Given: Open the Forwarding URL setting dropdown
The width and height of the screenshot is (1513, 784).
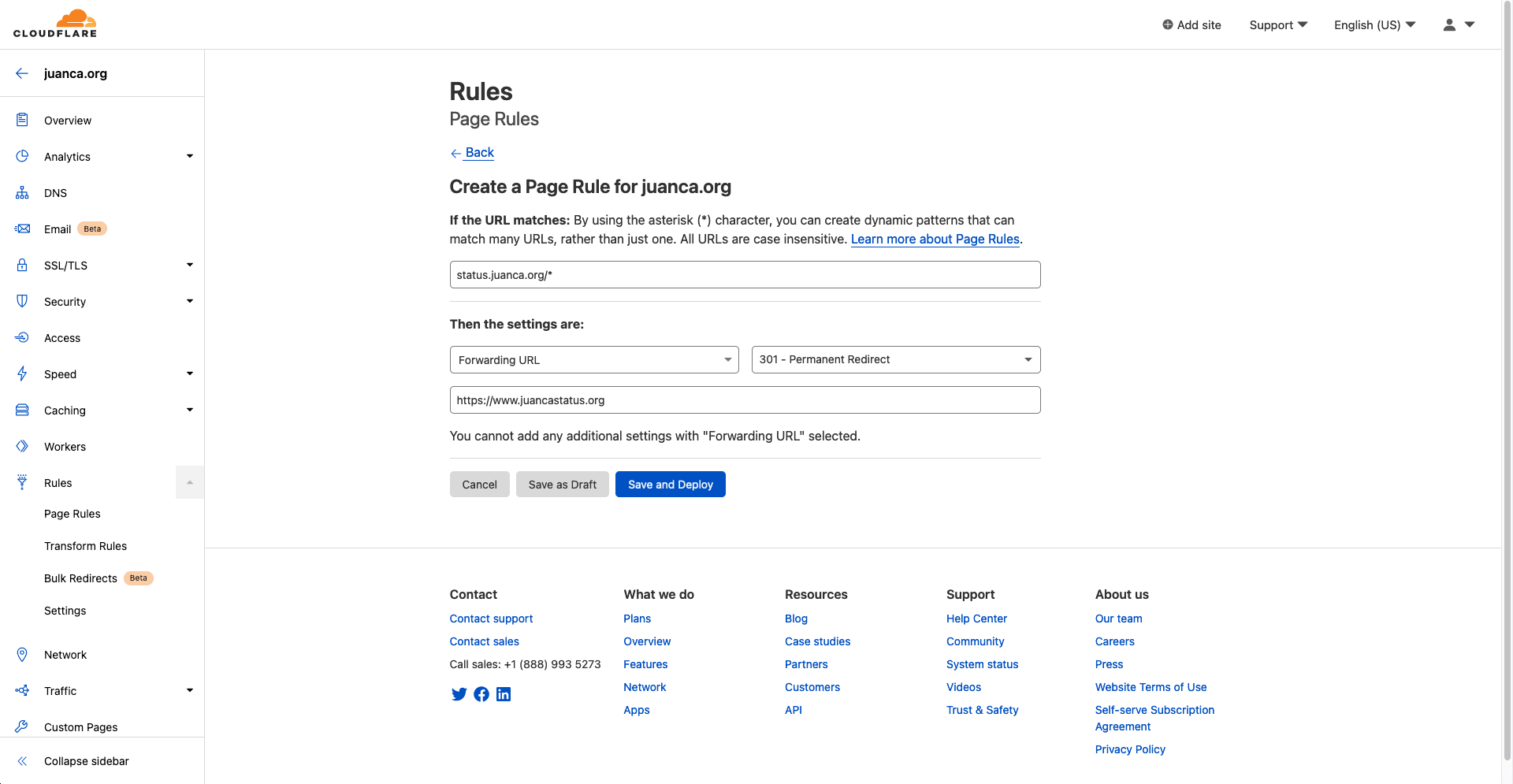Looking at the screenshot, I should 594,359.
